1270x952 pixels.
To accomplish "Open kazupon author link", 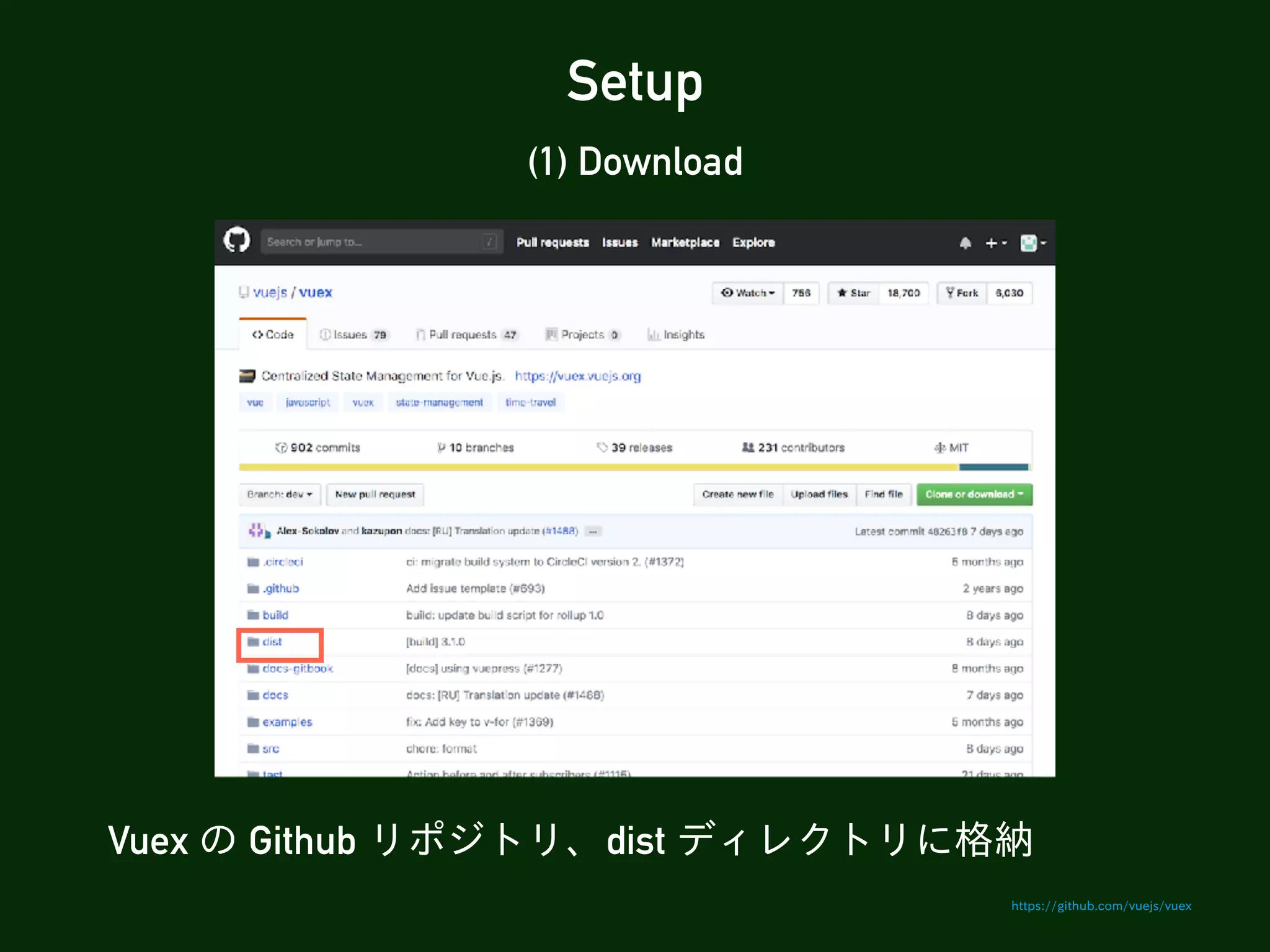I will coord(381,531).
